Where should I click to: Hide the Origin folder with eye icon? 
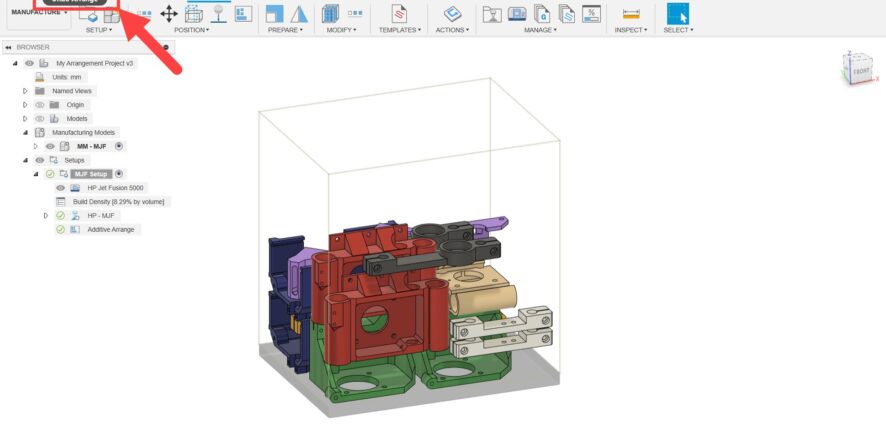pyautogui.click(x=40, y=105)
